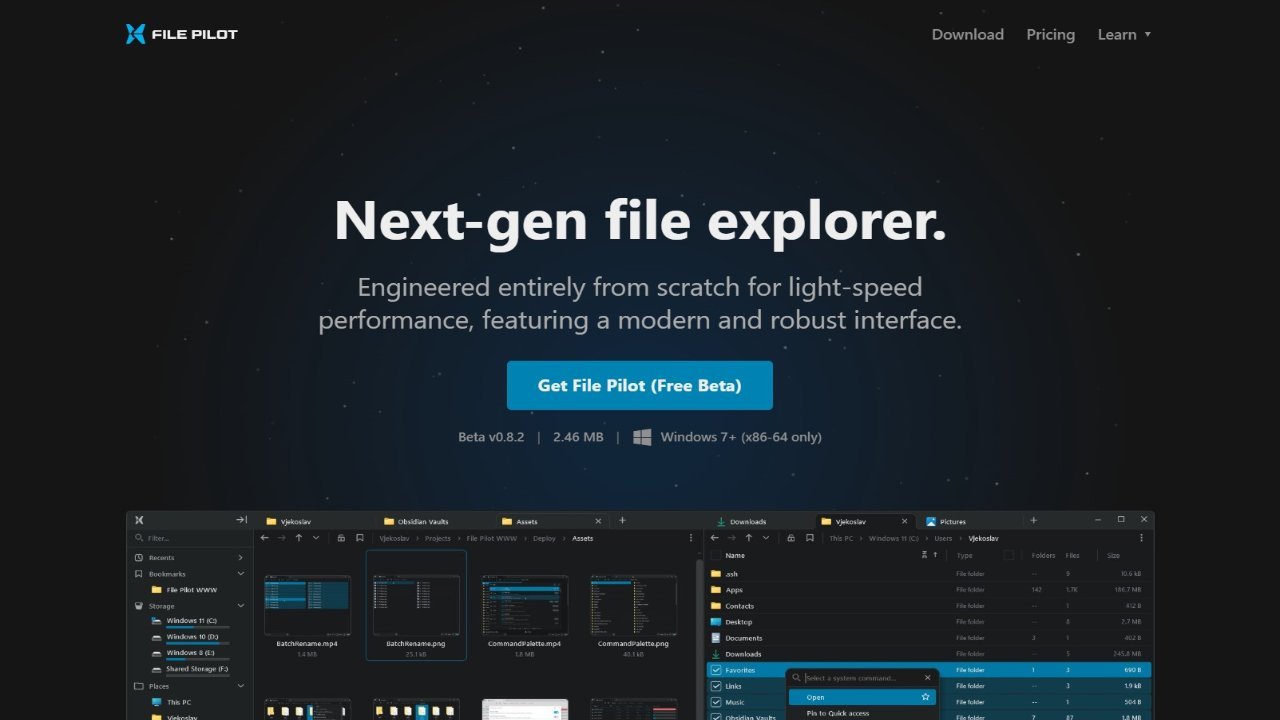
Task: Open Shared Storage (F:) in sidebar
Action: coord(190,669)
